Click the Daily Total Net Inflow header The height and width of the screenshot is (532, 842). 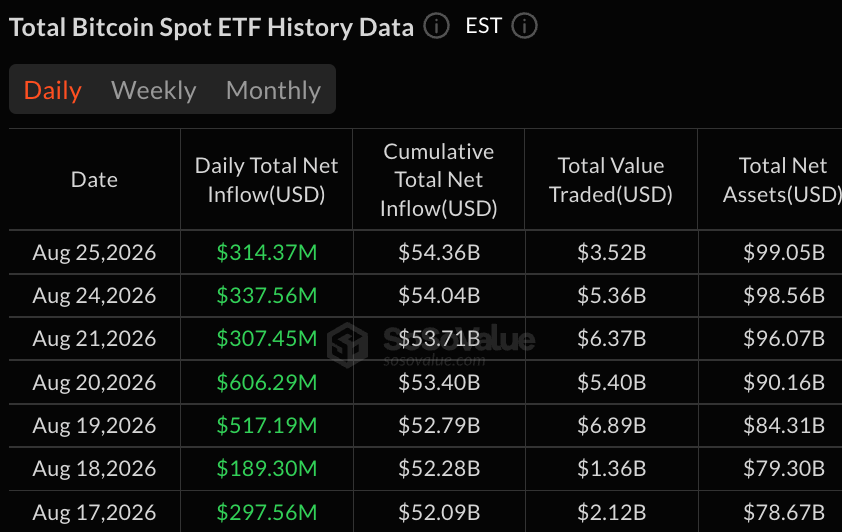[266, 180]
